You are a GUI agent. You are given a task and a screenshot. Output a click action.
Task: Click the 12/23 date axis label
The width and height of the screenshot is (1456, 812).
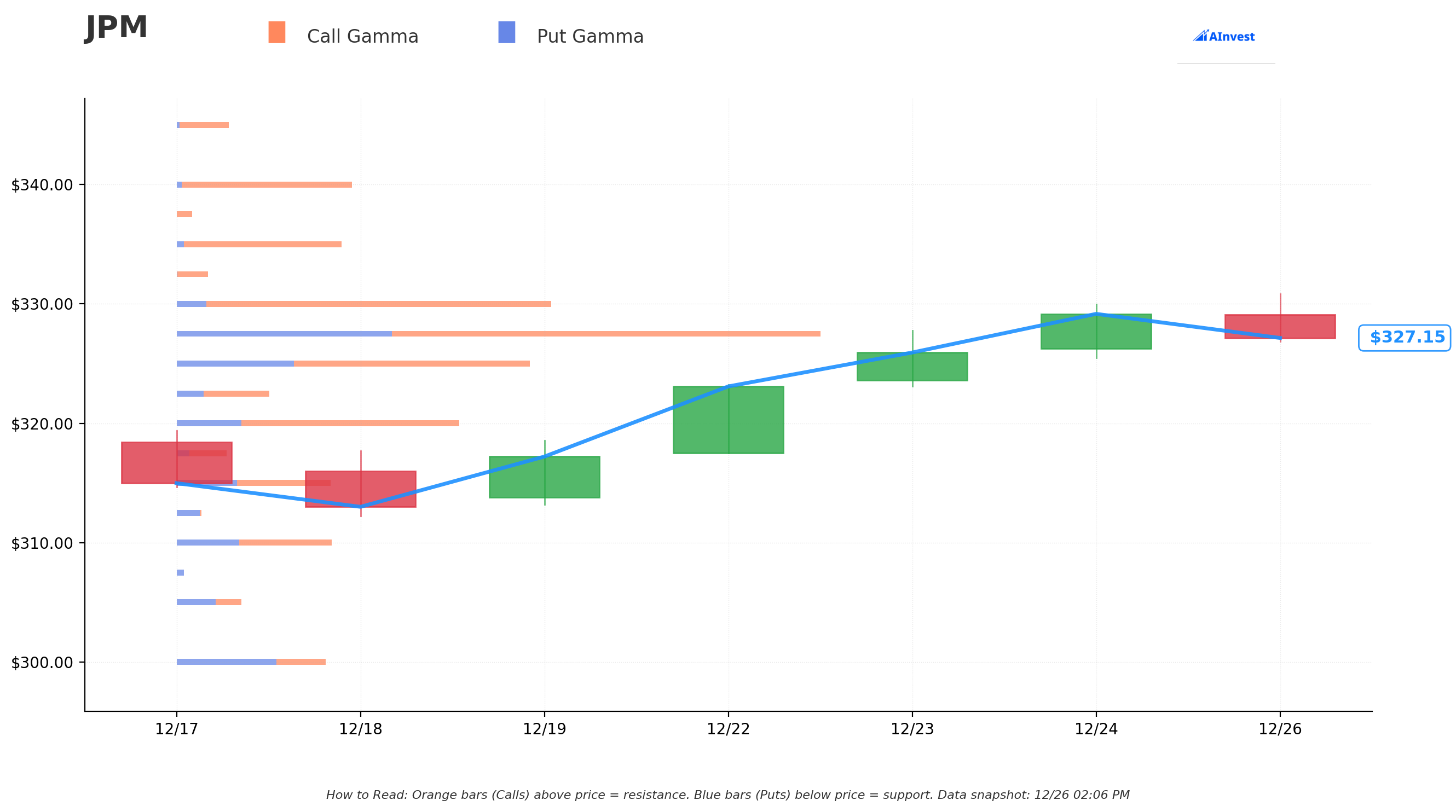click(x=912, y=729)
